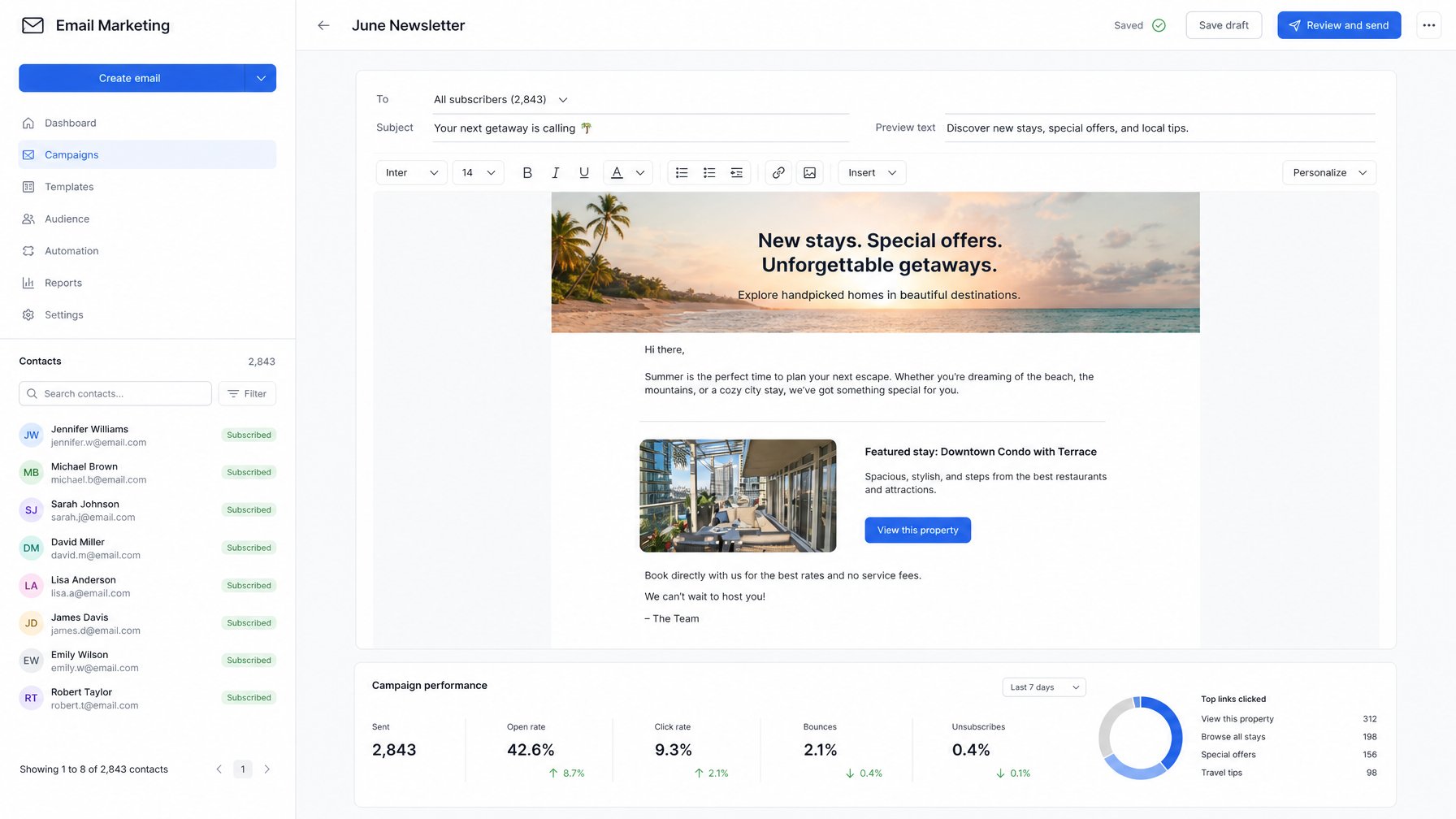This screenshot has height=819, width=1456.
Task: Click the Create email button
Action: (131, 78)
